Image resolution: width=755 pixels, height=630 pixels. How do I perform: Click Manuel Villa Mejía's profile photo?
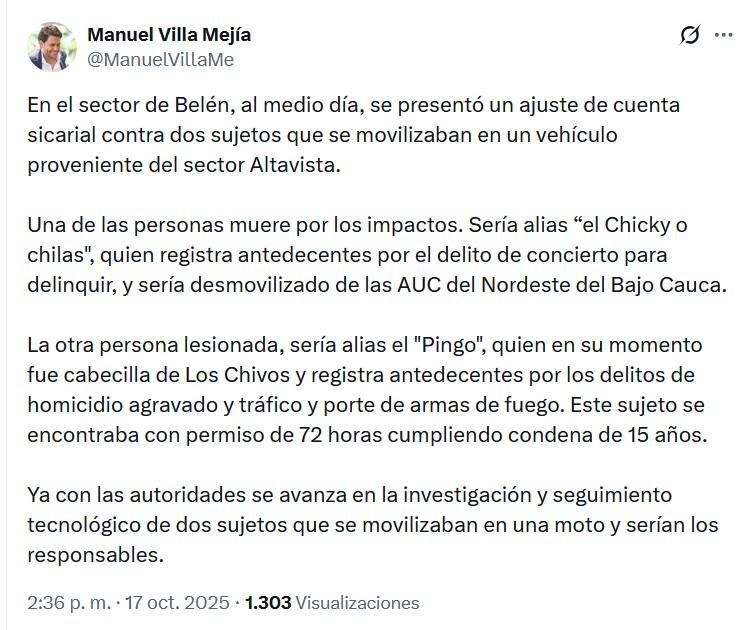click(x=51, y=47)
